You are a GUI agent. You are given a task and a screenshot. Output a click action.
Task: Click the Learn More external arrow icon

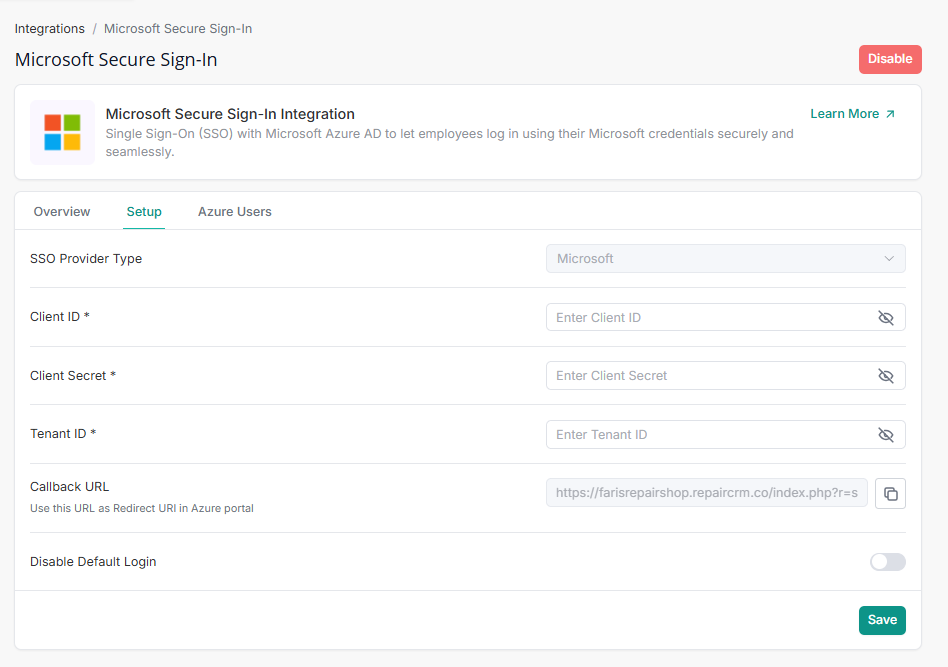click(x=890, y=114)
